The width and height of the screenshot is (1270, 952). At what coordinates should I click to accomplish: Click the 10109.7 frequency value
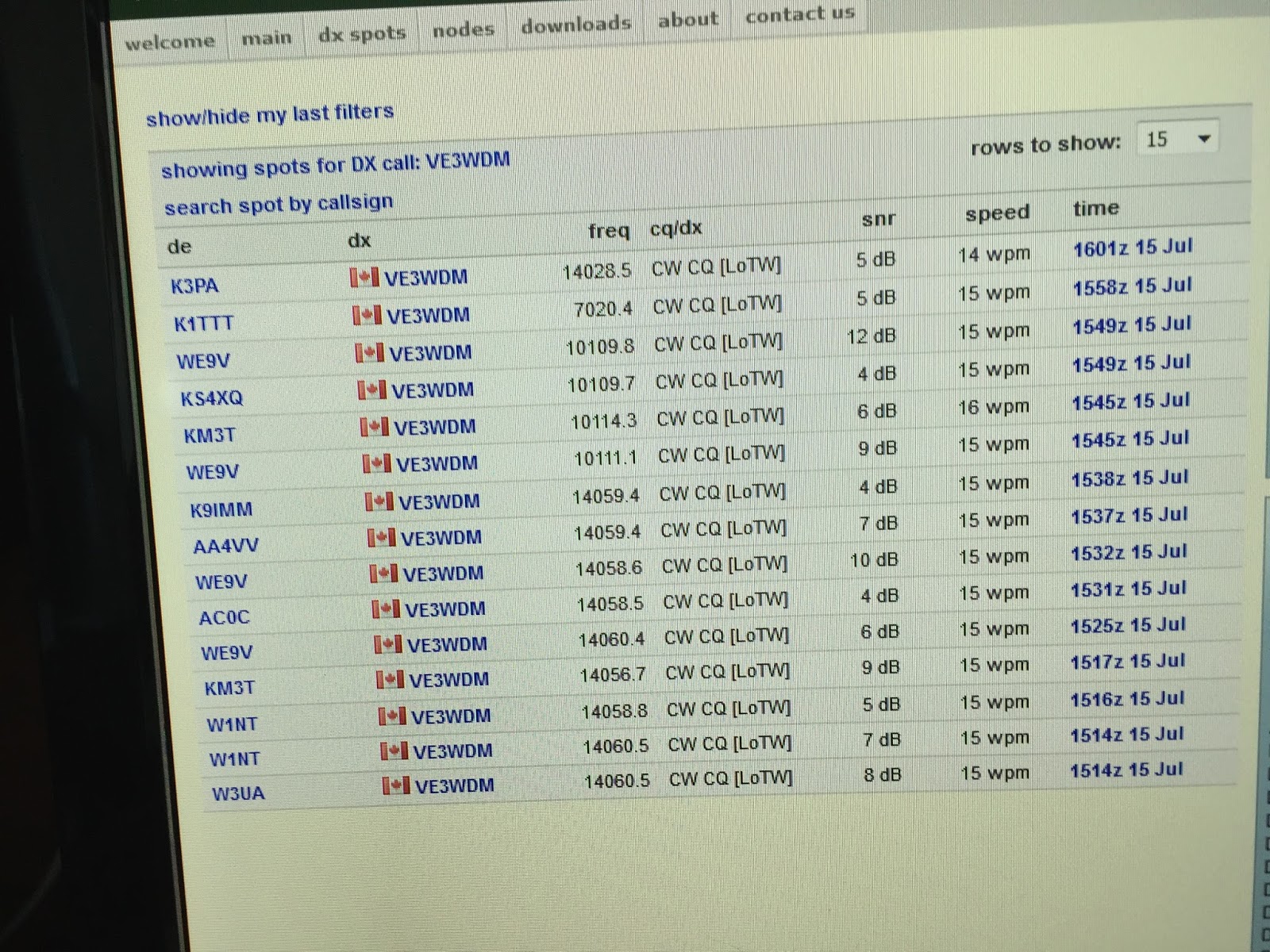coord(602,384)
